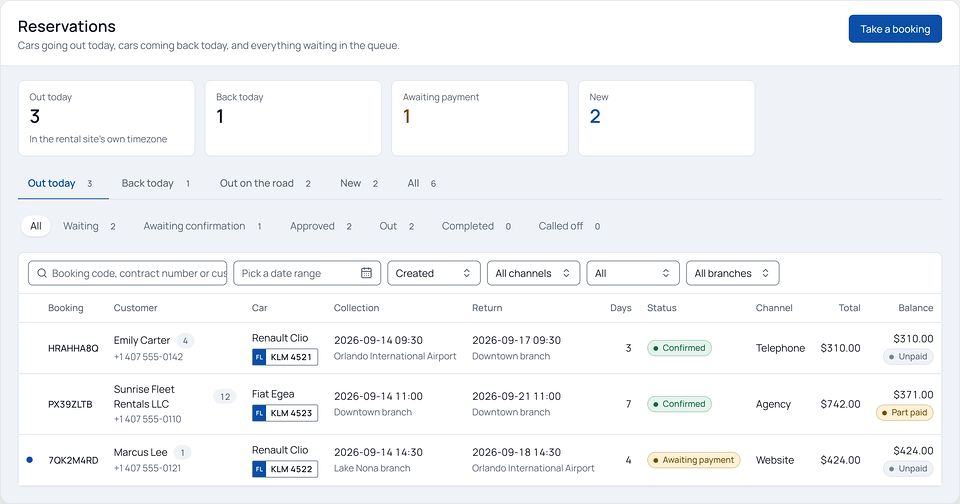Image resolution: width=960 pixels, height=504 pixels.
Task: Click the Customer column header
Action: (x=135, y=308)
